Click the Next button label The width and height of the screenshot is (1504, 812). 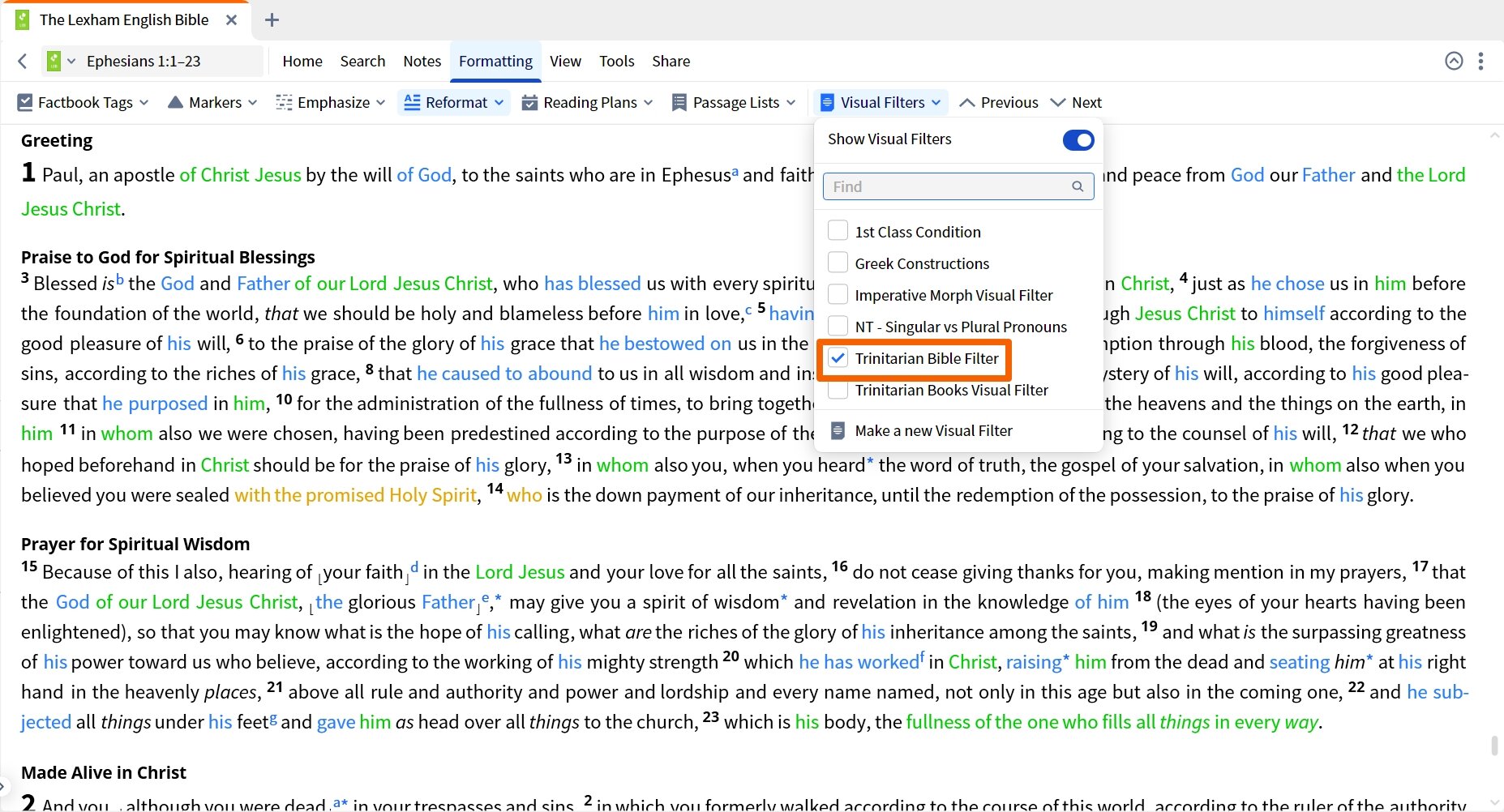(x=1086, y=103)
